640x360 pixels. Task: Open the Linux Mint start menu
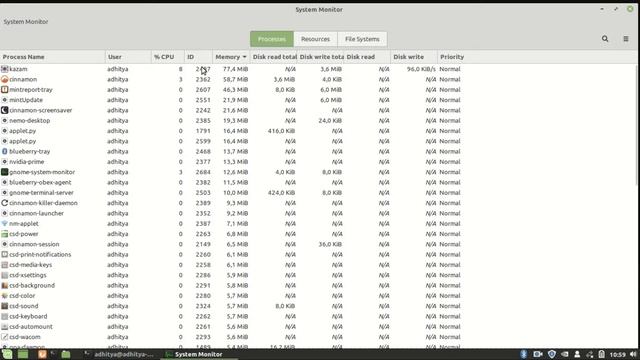(x=7, y=354)
